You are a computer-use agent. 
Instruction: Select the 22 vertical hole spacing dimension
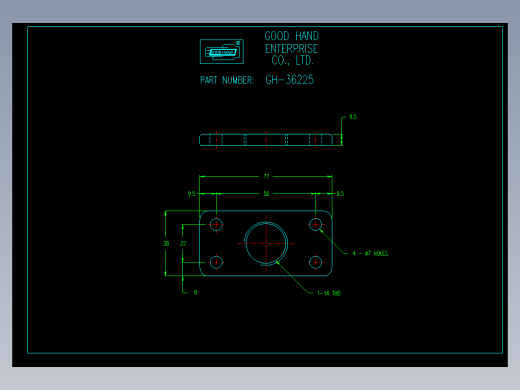[x=183, y=244]
